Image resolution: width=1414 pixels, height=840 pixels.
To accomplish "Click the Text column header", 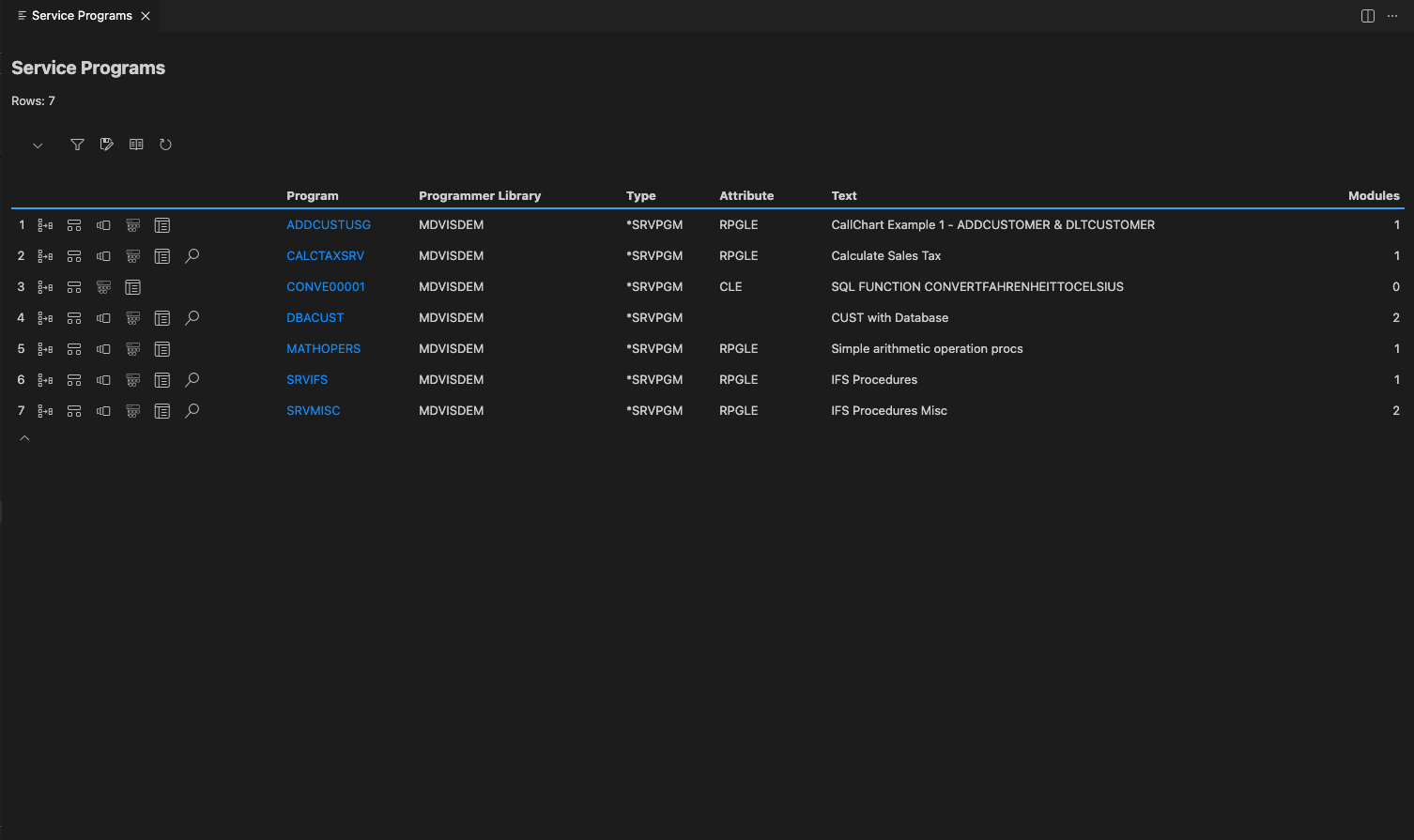I will 844,196.
